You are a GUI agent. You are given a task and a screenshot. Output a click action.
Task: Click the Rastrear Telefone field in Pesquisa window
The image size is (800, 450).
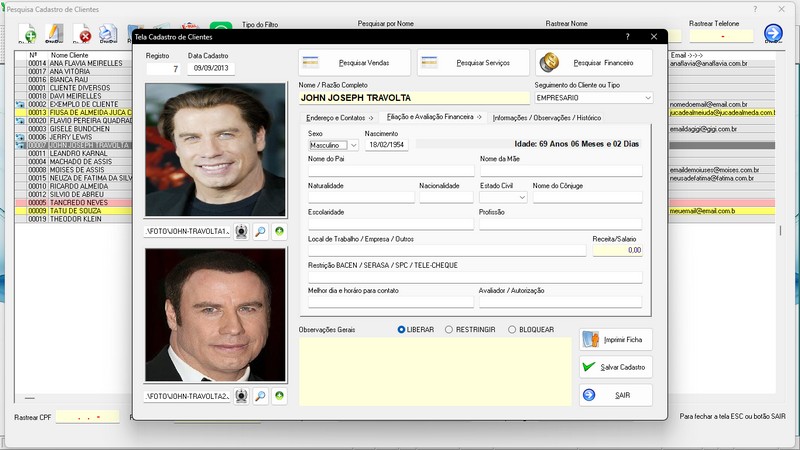[x=721, y=36]
